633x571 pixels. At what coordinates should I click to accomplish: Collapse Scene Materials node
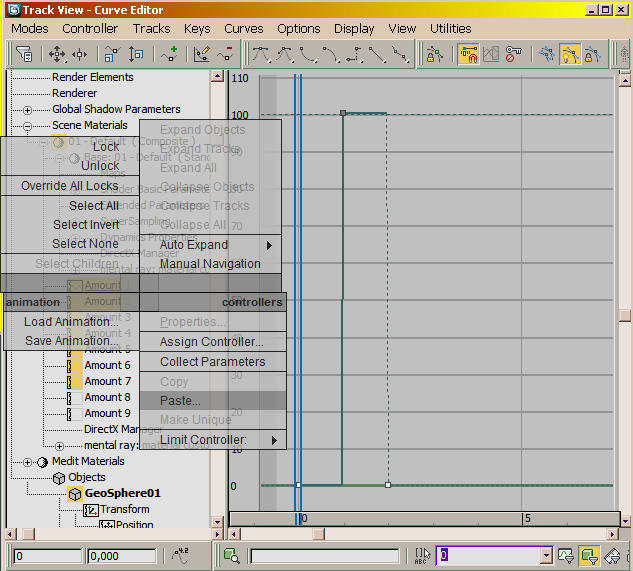(27, 126)
